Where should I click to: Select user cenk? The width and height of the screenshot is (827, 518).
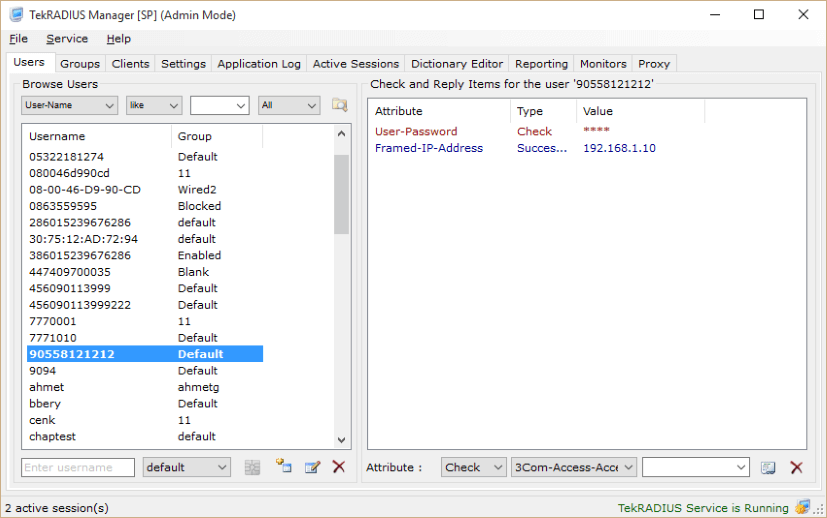[145, 420]
